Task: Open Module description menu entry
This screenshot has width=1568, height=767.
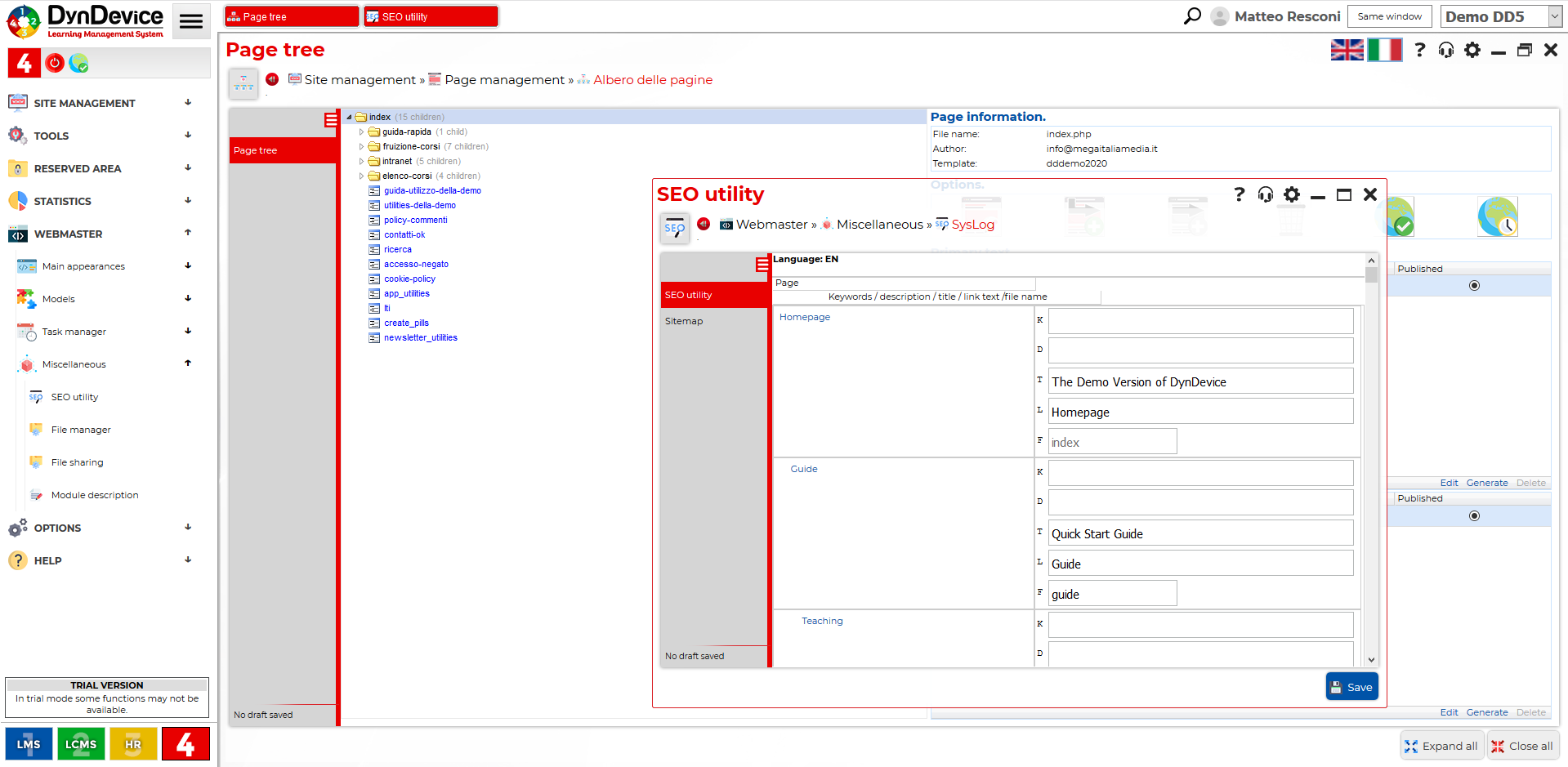Action: pos(95,495)
